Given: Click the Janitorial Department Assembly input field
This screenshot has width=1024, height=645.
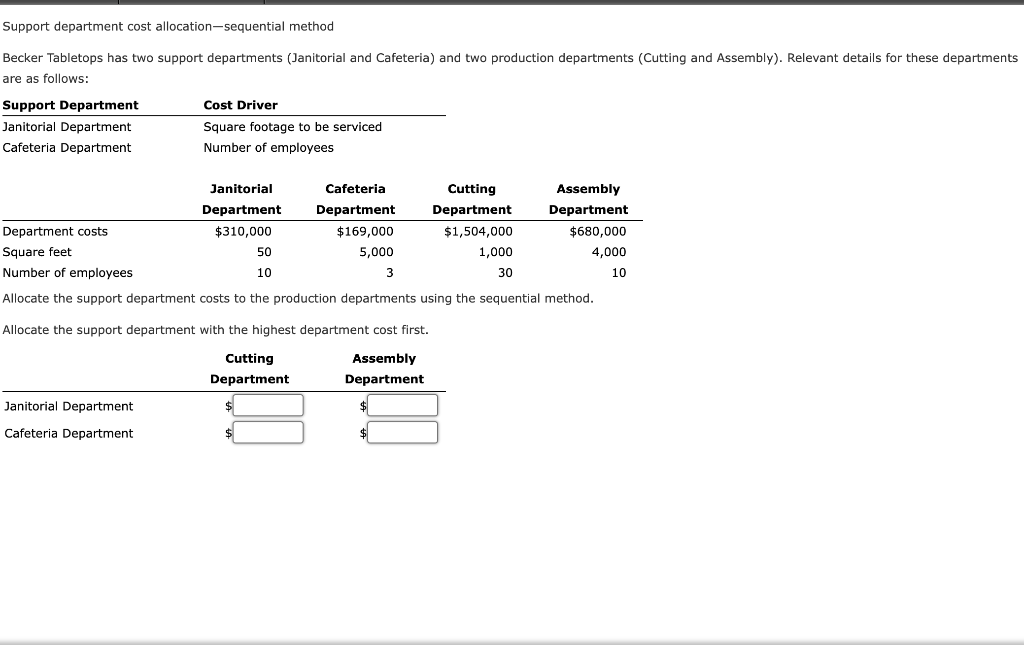Looking at the screenshot, I should [x=402, y=405].
